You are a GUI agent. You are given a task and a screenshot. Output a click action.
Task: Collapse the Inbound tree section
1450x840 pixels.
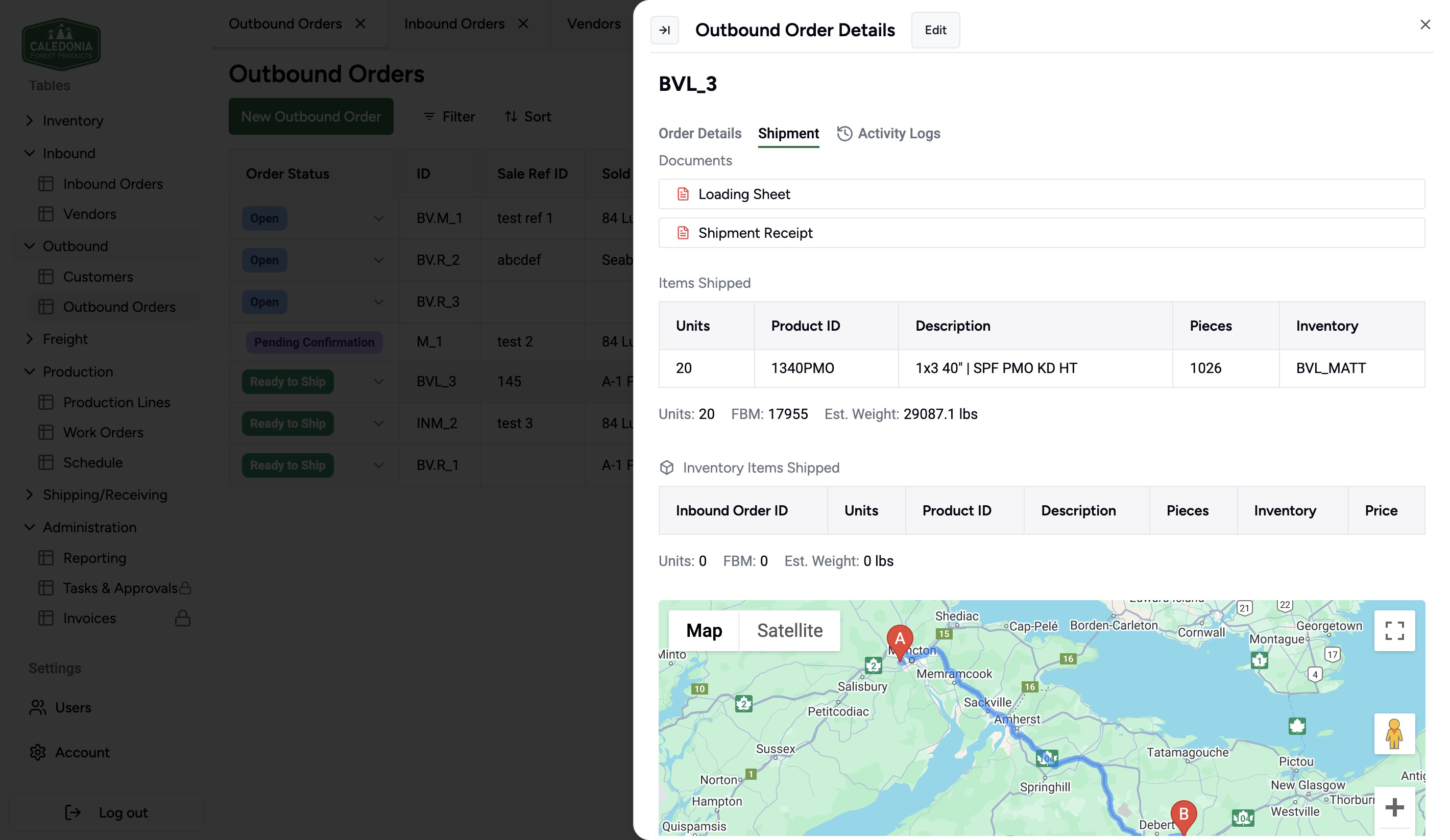click(29, 153)
